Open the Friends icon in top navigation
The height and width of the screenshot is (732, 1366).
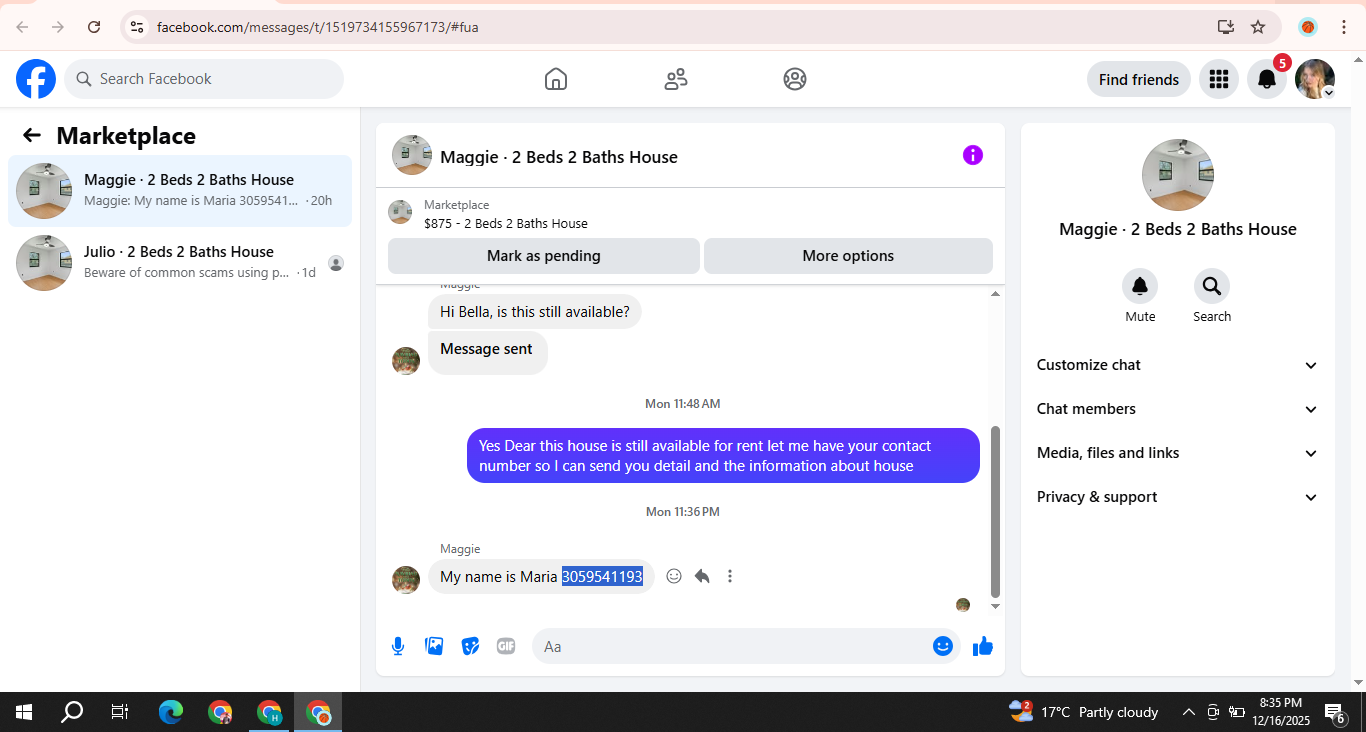click(676, 79)
